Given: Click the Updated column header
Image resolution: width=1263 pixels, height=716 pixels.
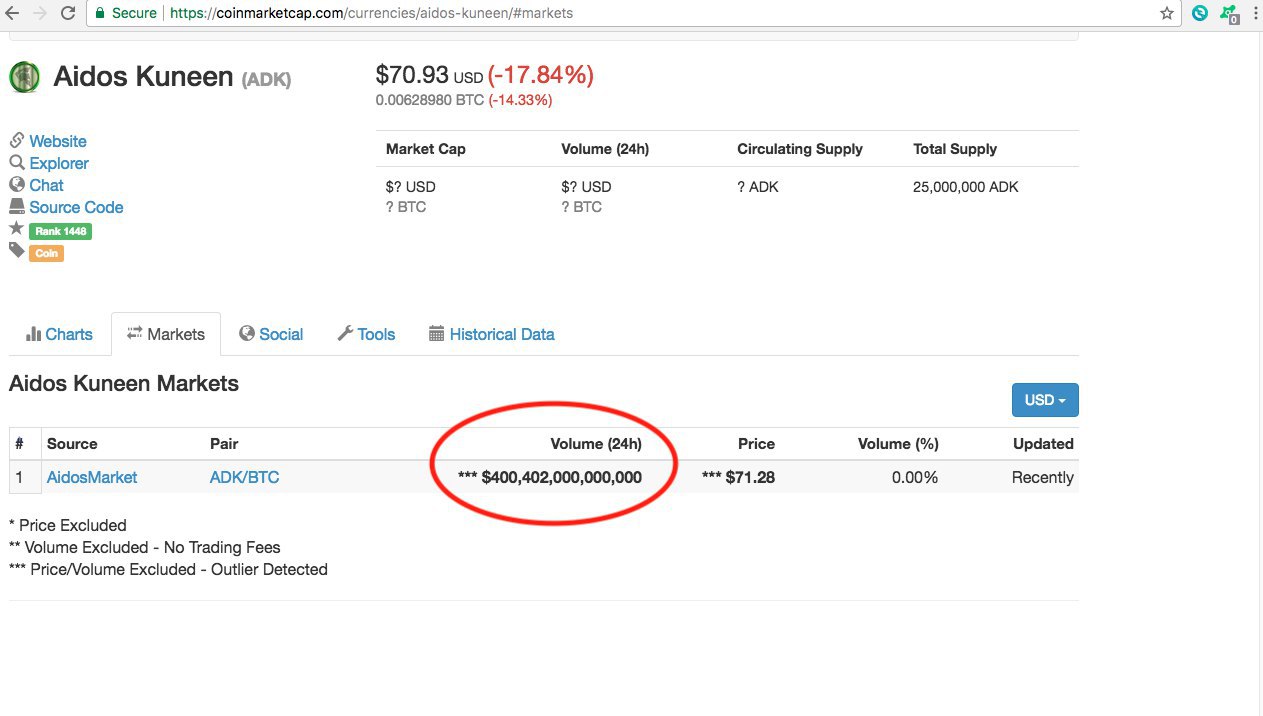Looking at the screenshot, I should (x=1043, y=443).
